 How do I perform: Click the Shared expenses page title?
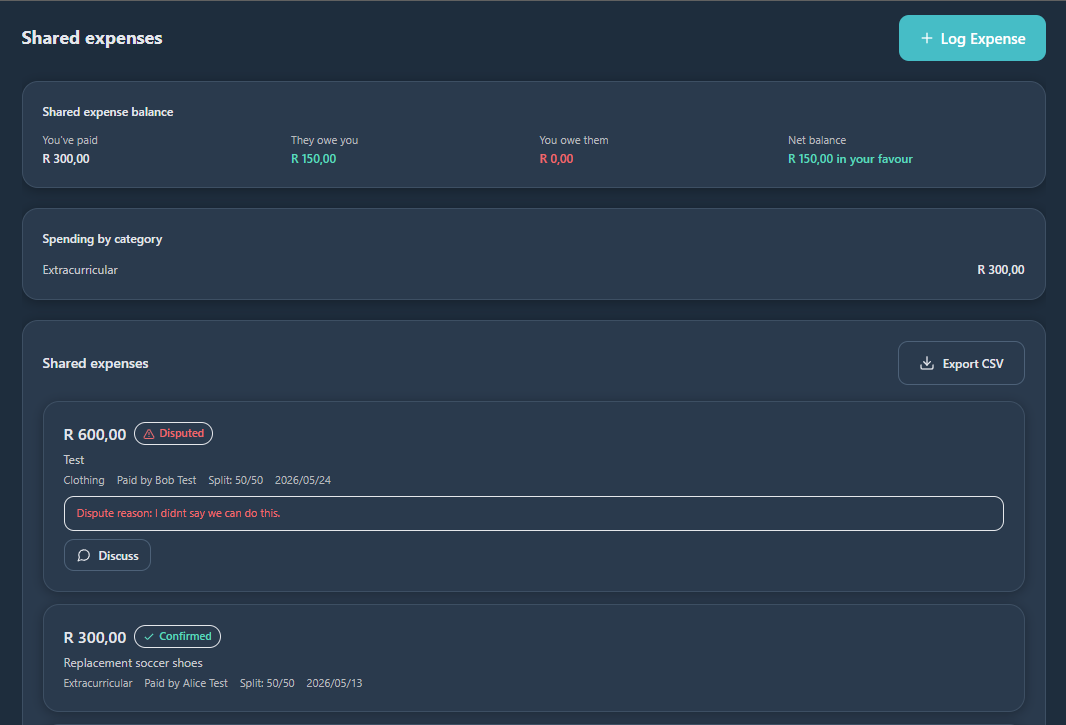point(92,38)
